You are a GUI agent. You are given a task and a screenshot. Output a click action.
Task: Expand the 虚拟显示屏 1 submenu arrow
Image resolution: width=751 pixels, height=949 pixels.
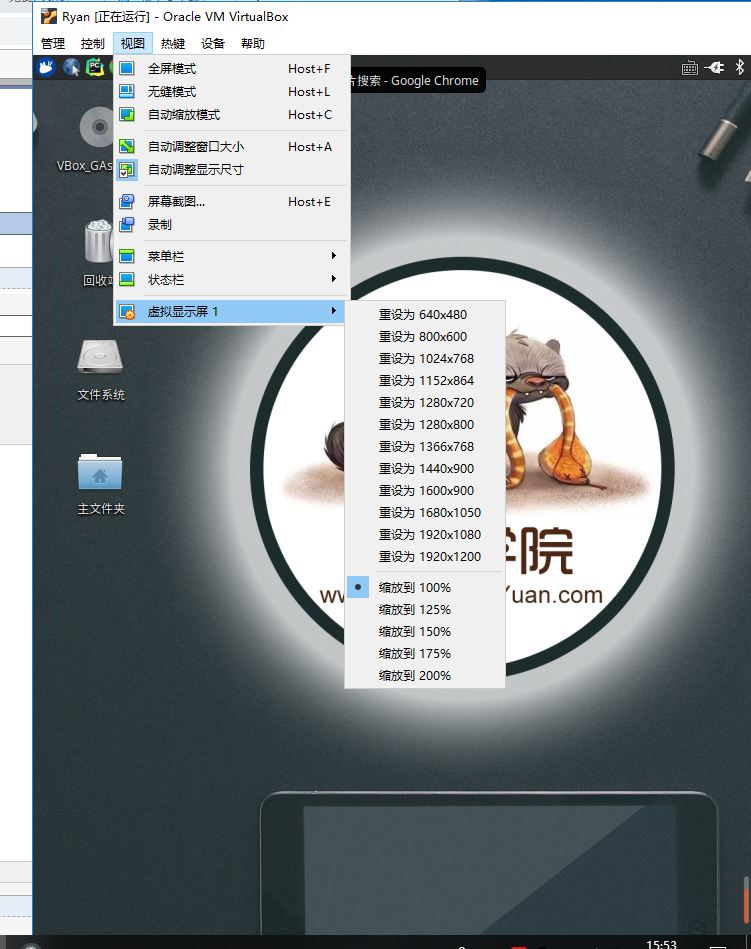333,310
